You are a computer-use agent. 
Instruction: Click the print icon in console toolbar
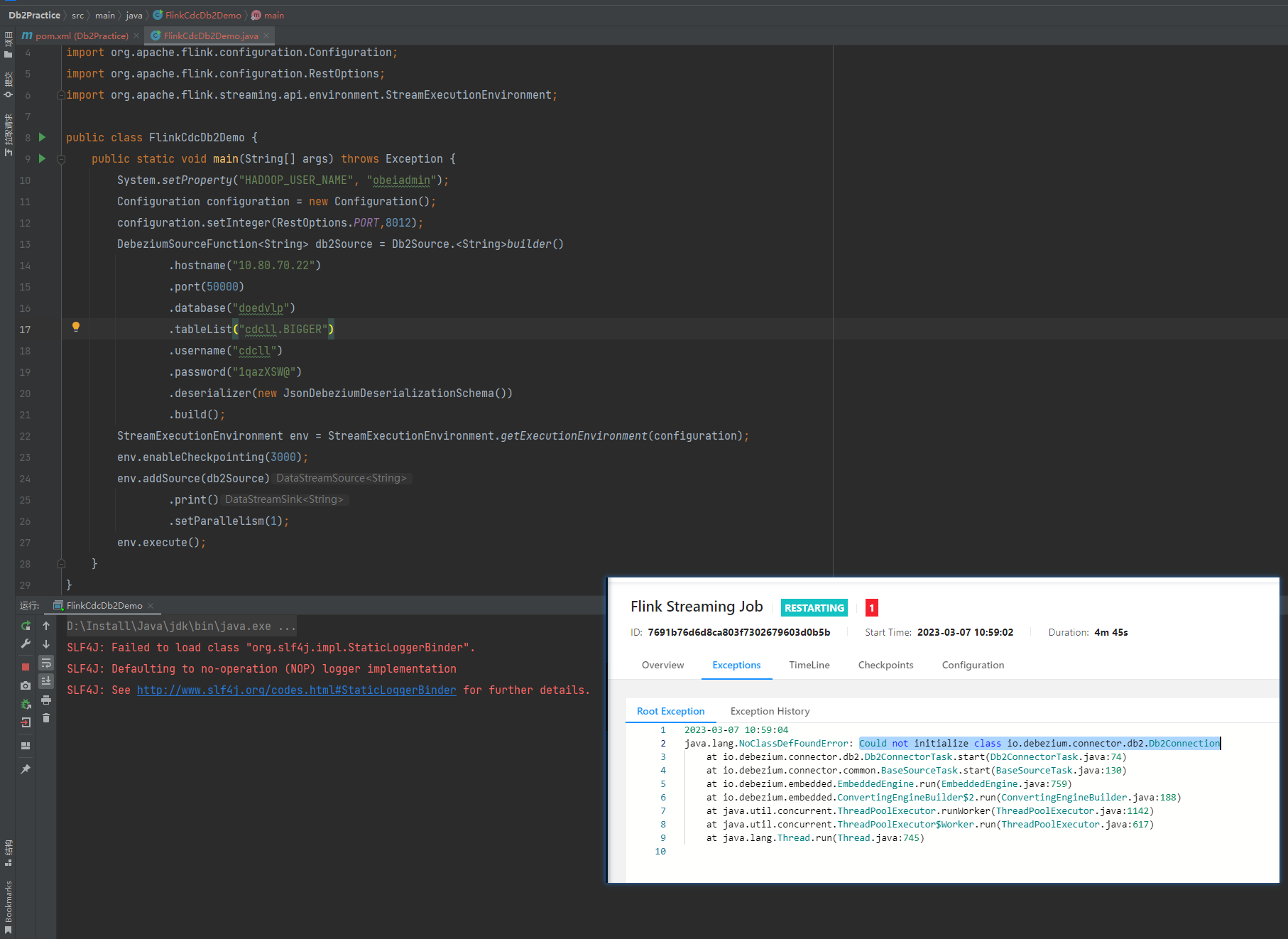(x=46, y=700)
